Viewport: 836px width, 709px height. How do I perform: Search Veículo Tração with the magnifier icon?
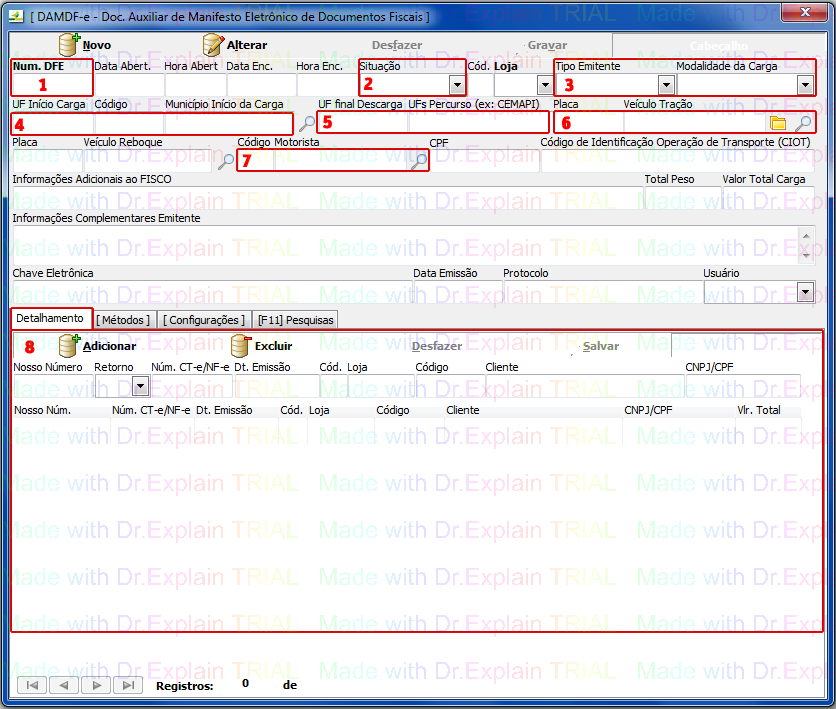(x=803, y=123)
